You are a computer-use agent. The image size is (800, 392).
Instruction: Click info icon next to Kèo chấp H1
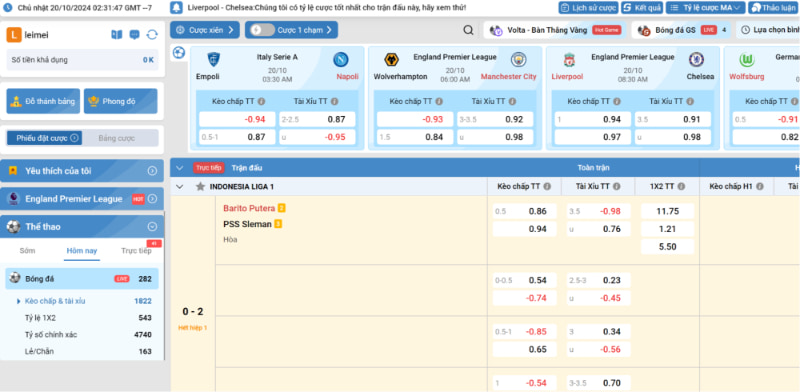[x=760, y=187]
